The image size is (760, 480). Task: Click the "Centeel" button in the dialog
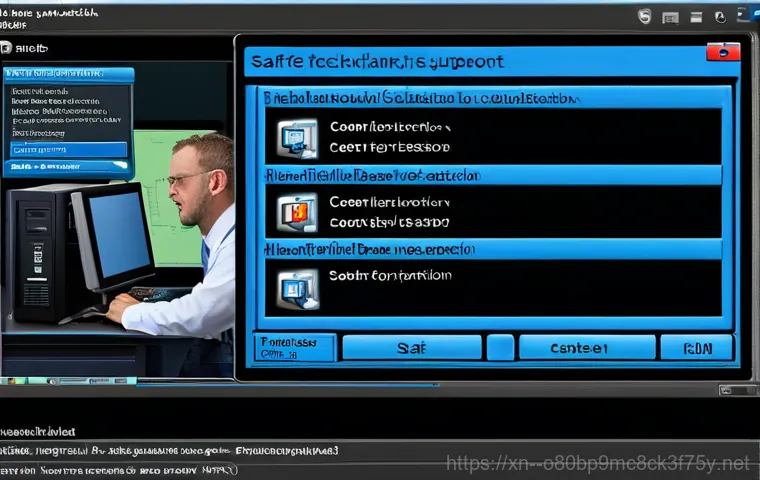click(x=578, y=348)
